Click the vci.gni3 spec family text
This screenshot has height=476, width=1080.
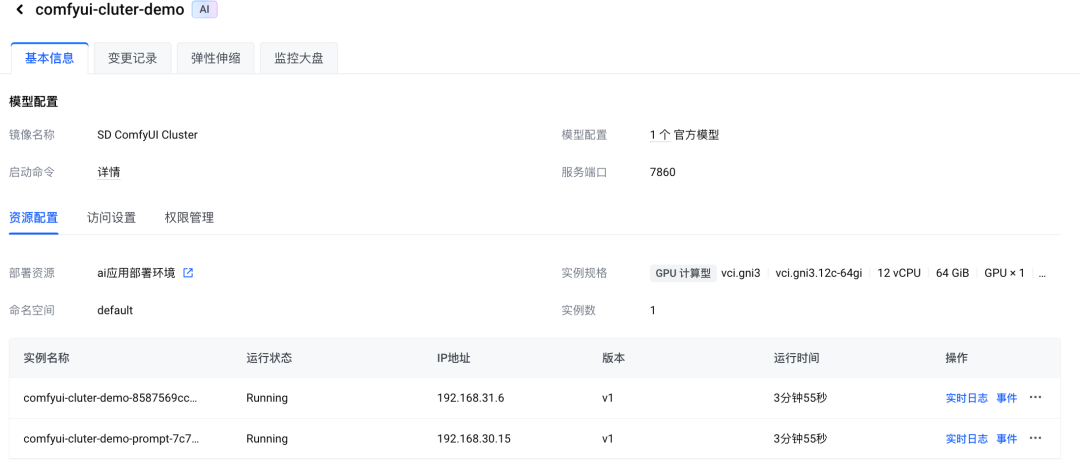740,273
